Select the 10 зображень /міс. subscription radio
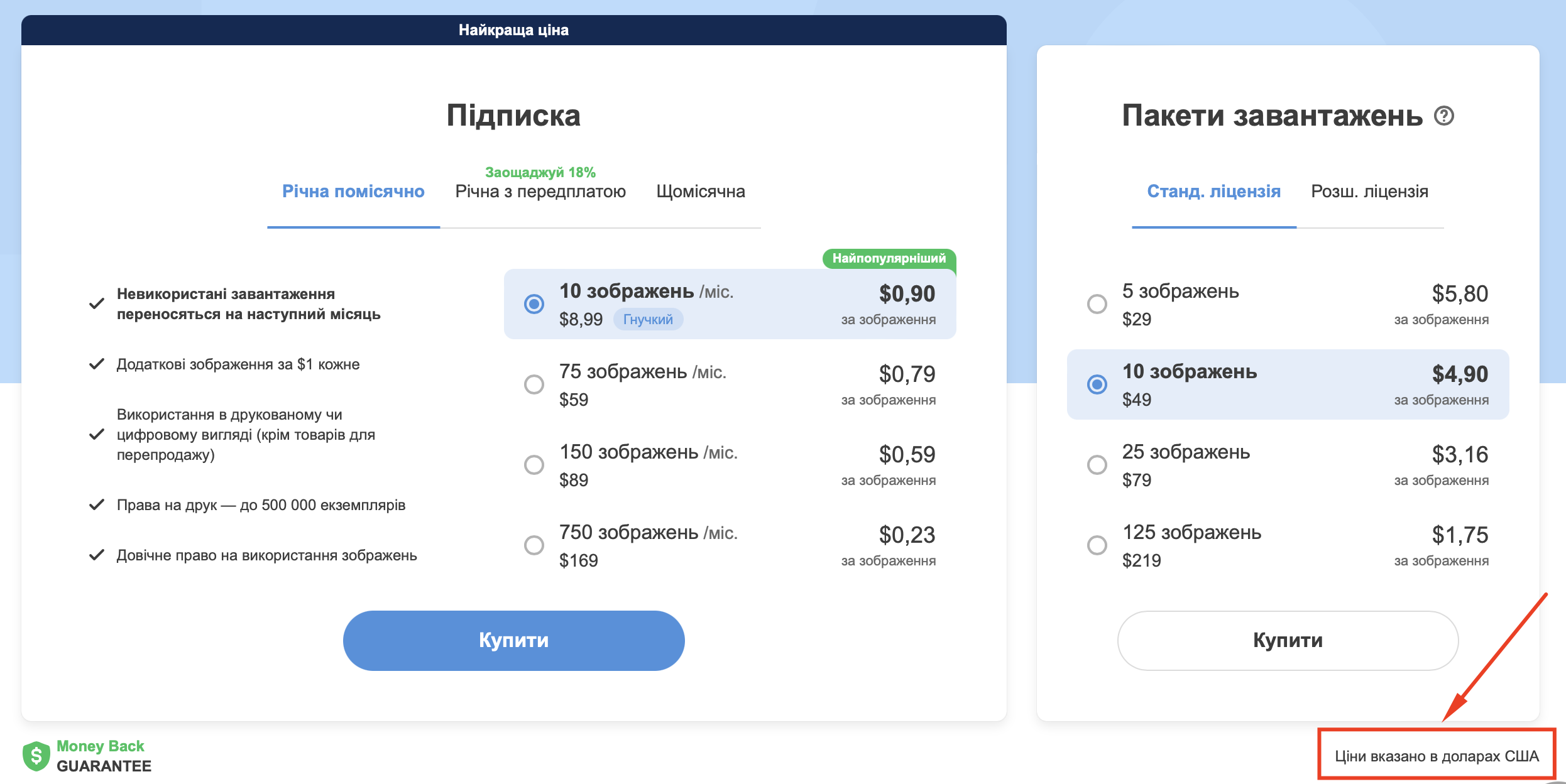Viewport: 1566px width, 784px height. 534,304
